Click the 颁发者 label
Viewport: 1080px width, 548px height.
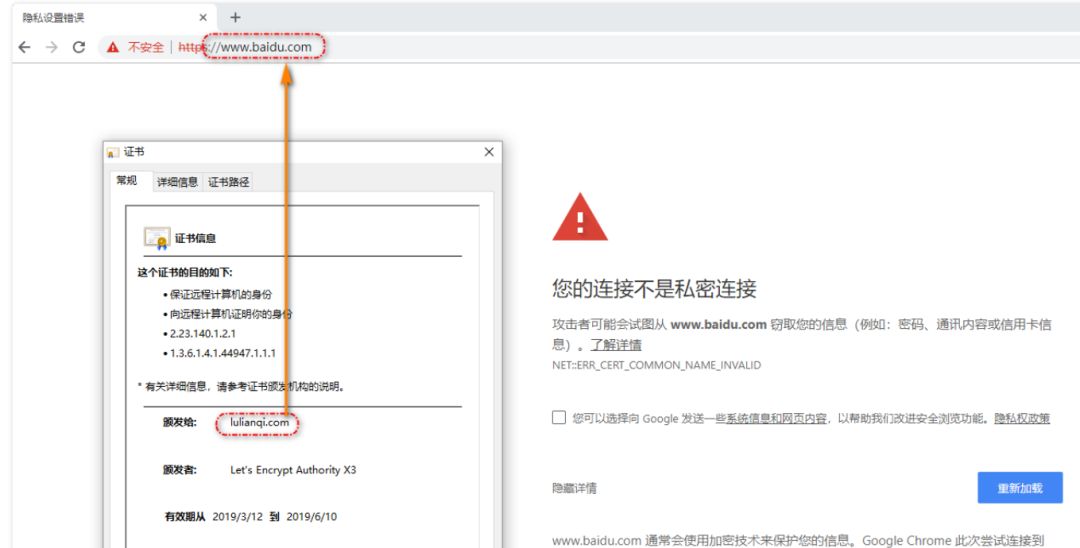[180, 470]
